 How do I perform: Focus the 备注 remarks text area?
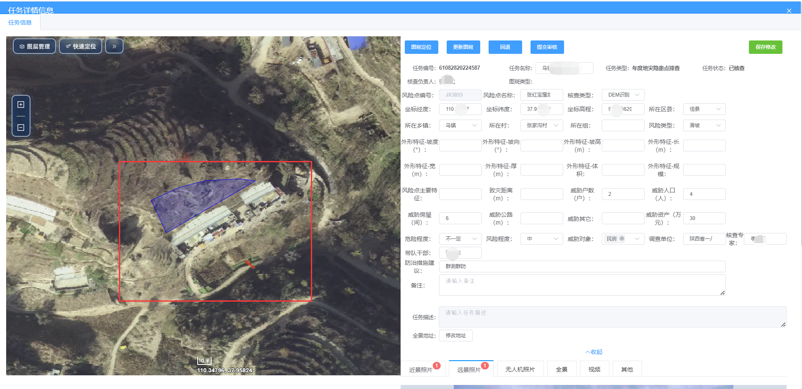pos(582,285)
